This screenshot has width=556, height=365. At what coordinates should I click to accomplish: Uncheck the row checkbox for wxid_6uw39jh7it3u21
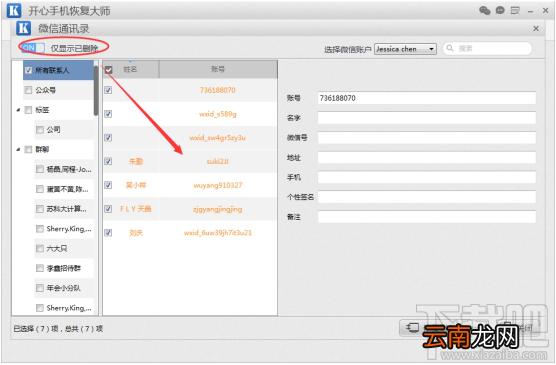coord(108,233)
